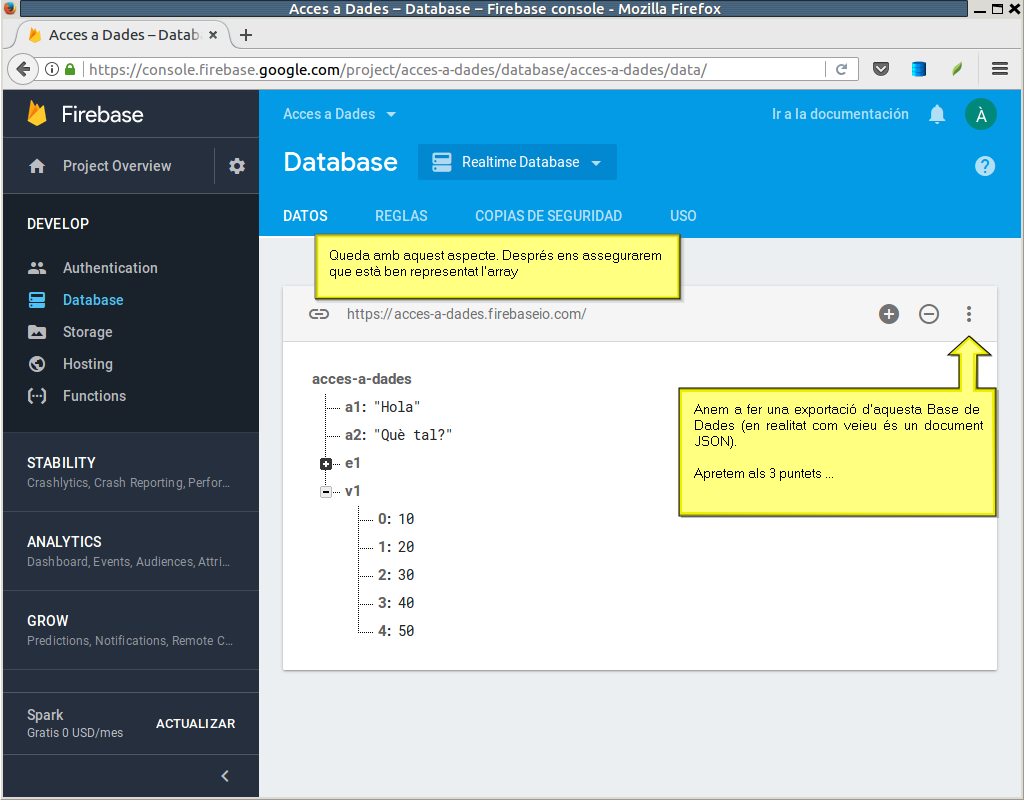Image resolution: width=1024 pixels, height=800 pixels.
Task: Reload page with refresh icon
Action: [x=842, y=69]
